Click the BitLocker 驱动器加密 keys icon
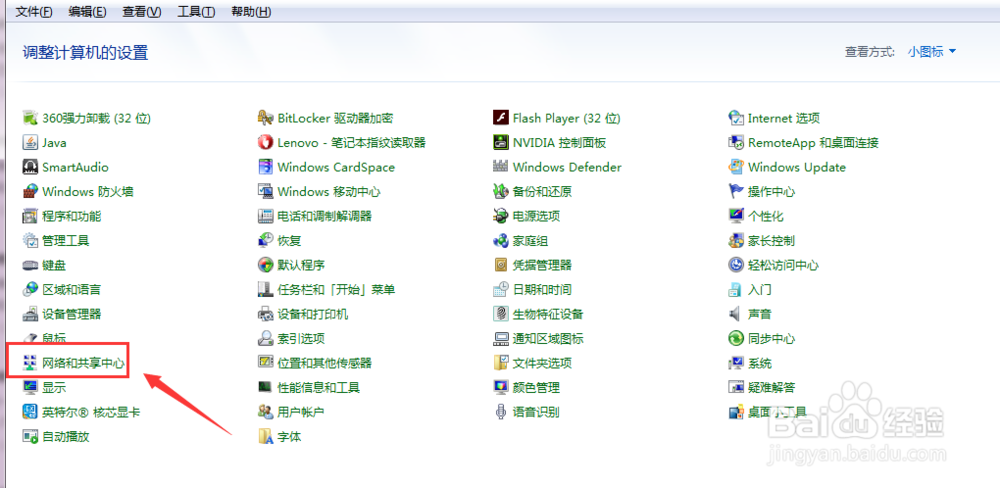 click(x=265, y=118)
